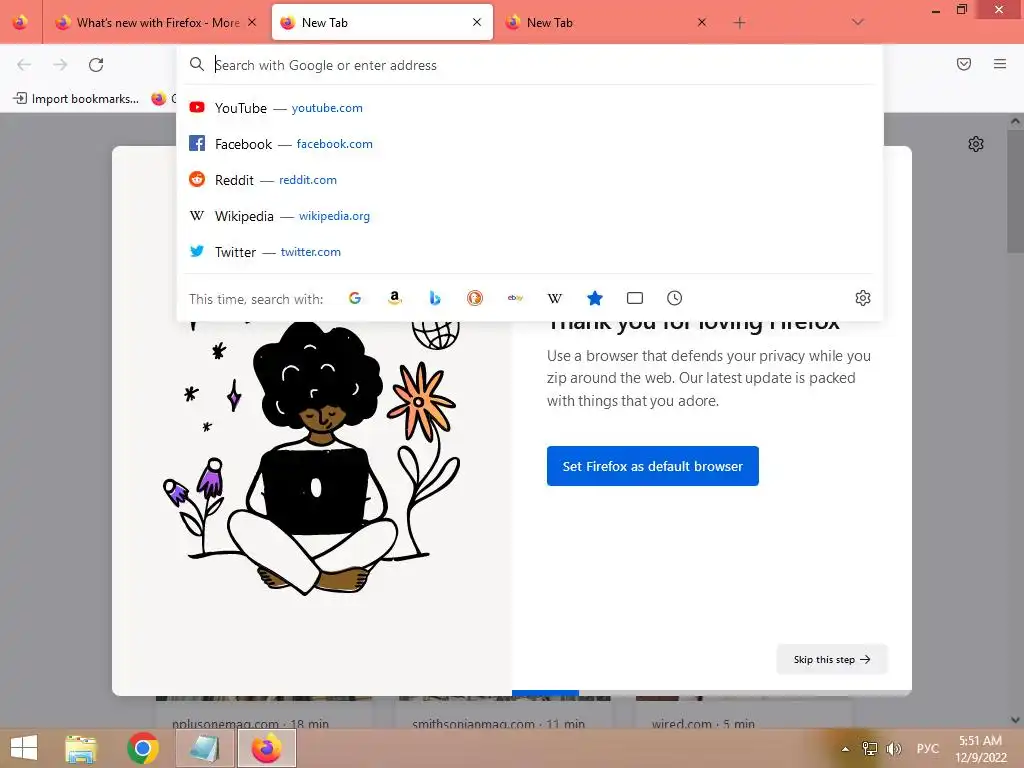Select the Wikipedia suggestion row
The height and width of the screenshot is (768, 1024).
coord(530,216)
